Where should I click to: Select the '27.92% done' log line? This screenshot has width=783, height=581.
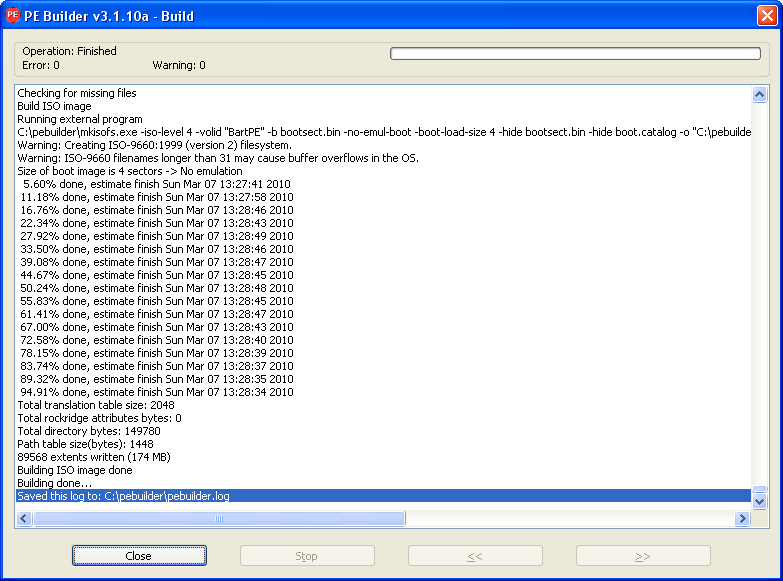click(x=384, y=236)
